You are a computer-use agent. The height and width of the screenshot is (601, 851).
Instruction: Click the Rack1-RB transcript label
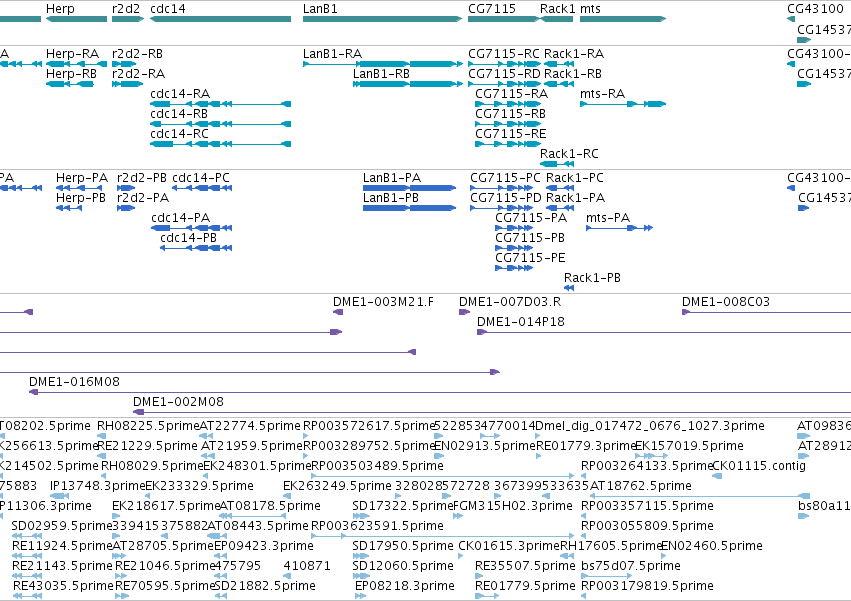(573, 74)
